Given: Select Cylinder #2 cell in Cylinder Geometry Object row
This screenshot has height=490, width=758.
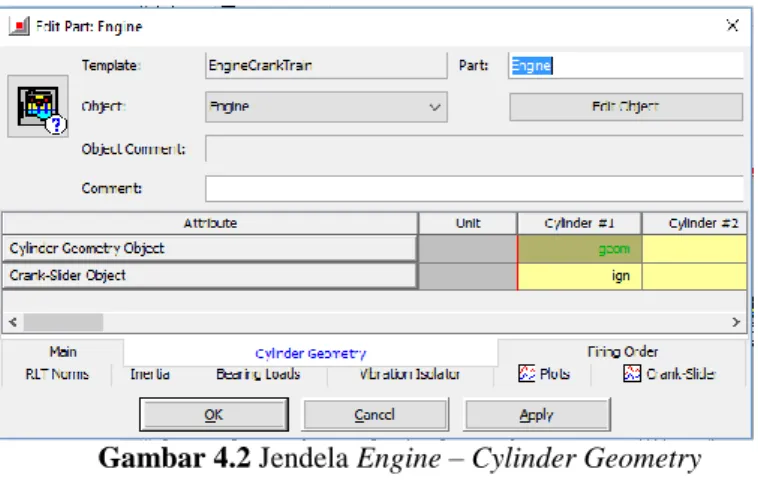Looking at the screenshot, I should (694, 249).
